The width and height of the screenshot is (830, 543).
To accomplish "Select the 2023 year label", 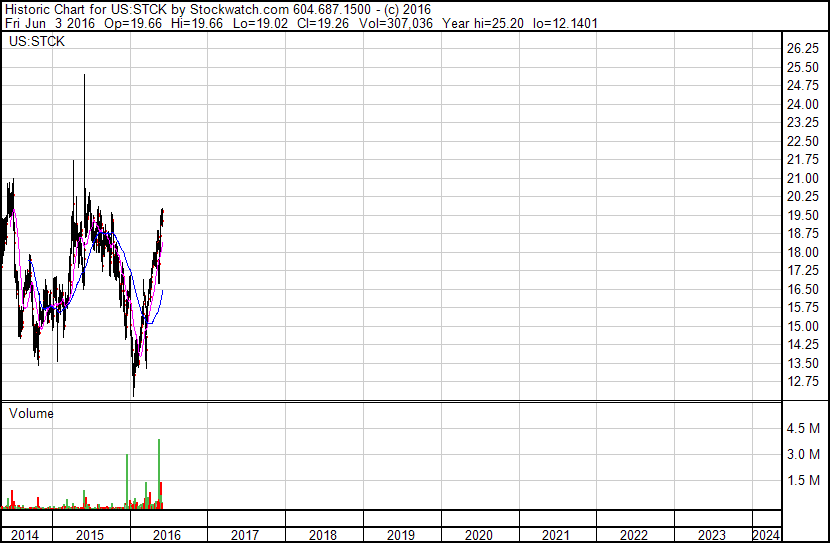I will point(712,535).
